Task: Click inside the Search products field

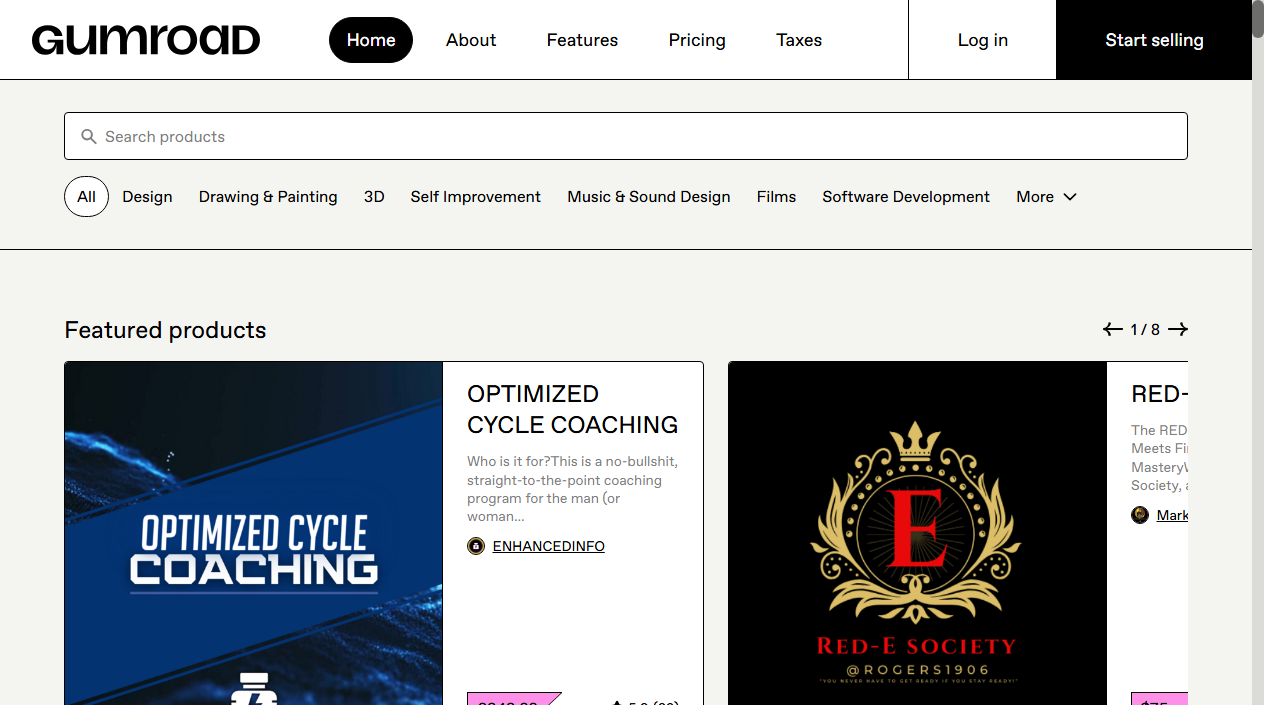Action: coord(626,136)
